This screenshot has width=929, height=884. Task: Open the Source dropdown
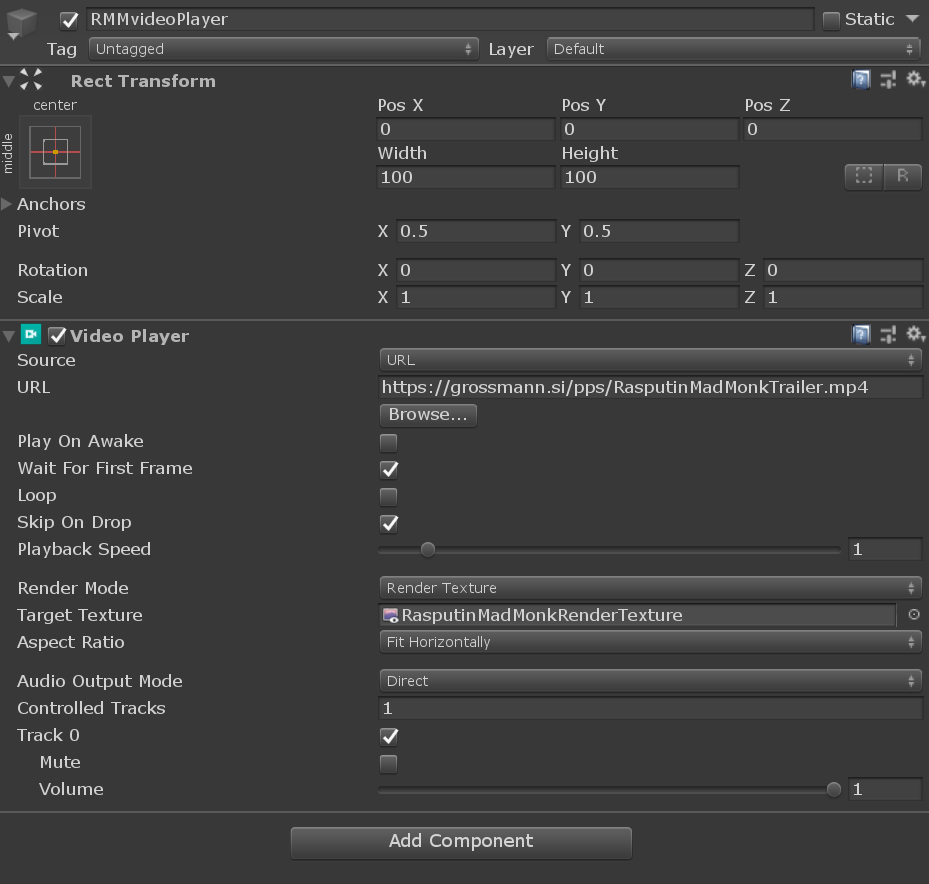click(650, 360)
